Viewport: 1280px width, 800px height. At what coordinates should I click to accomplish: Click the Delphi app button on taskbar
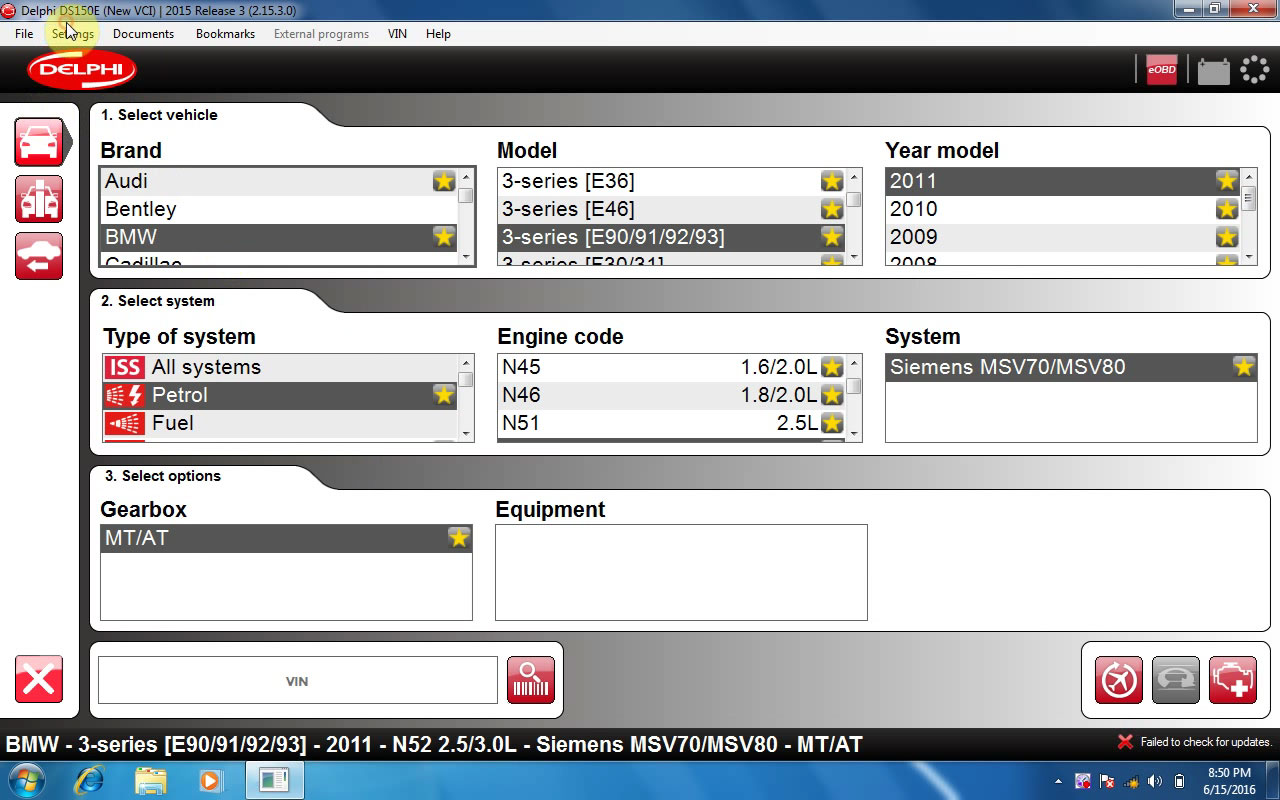273,780
